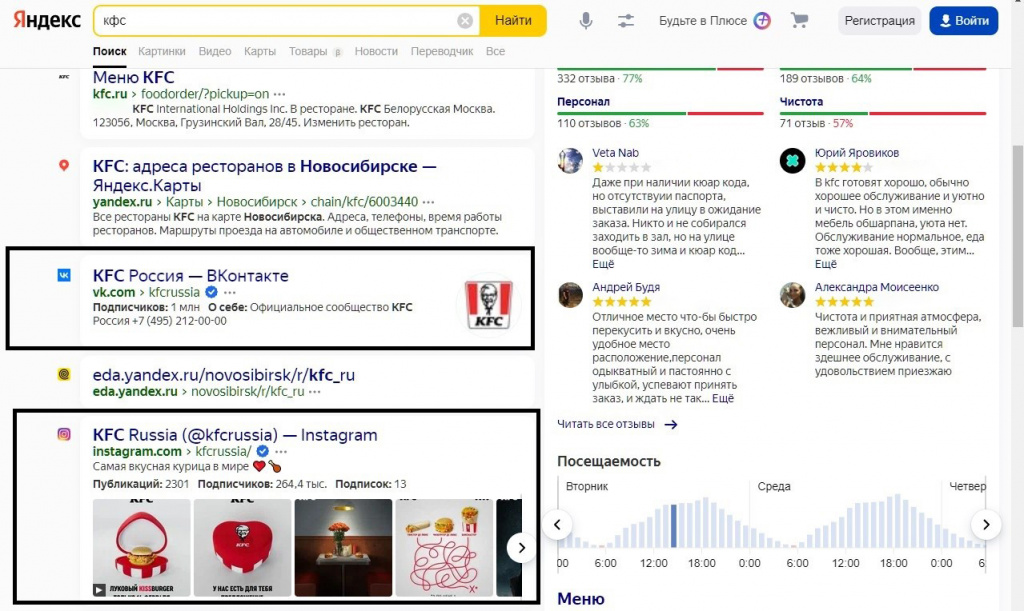Click Veta Nab reviewer avatar
This screenshot has width=1024, height=611.
(570, 160)
